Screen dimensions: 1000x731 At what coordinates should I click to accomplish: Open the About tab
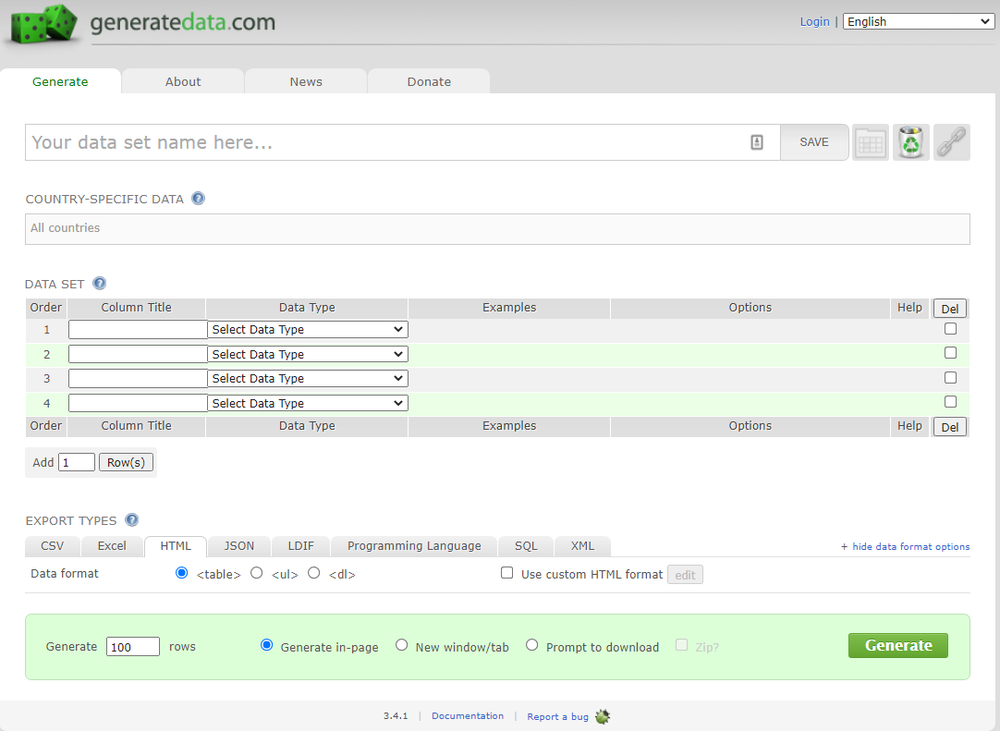183,81
